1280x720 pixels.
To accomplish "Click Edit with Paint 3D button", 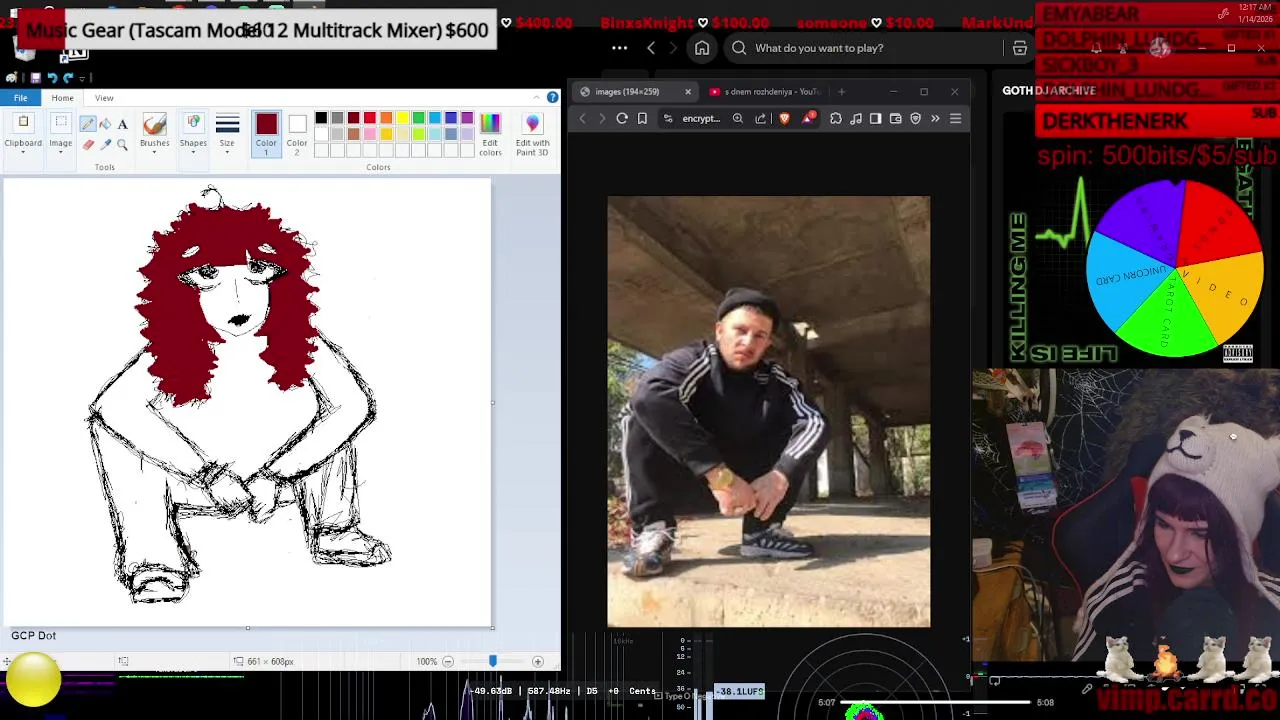I will click(x=532, y=133).
